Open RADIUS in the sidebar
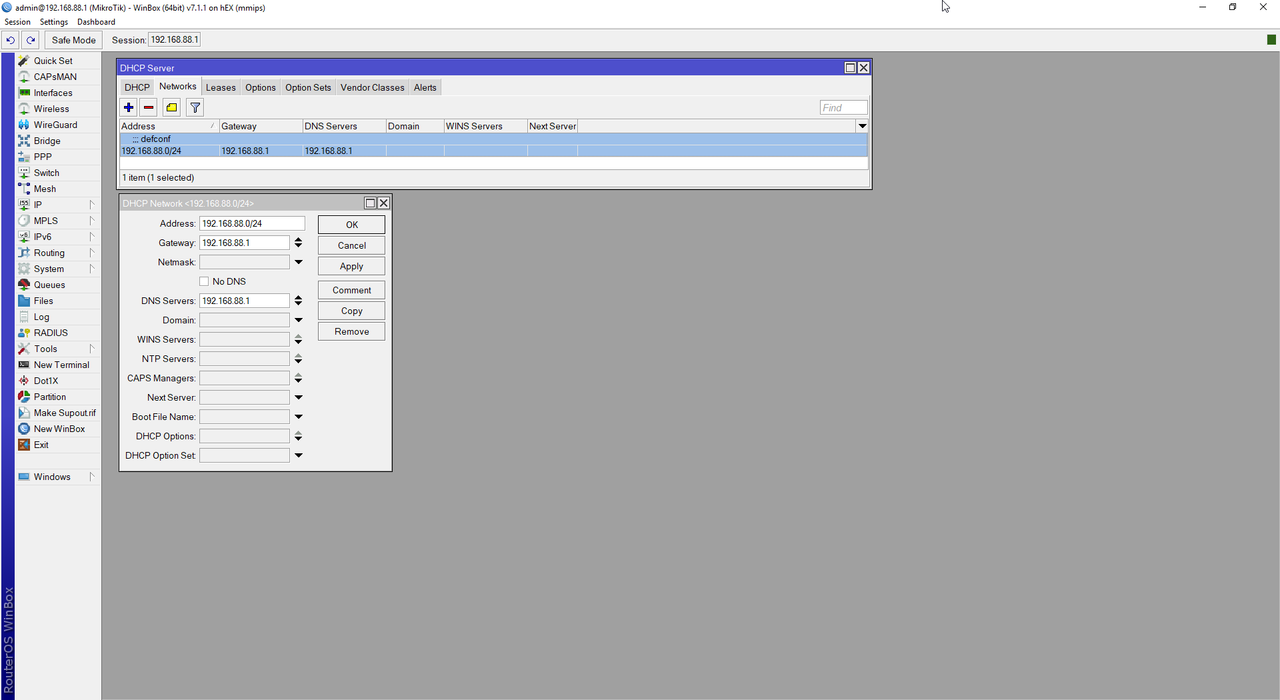 pyautogui.click(x=50, y=333)
